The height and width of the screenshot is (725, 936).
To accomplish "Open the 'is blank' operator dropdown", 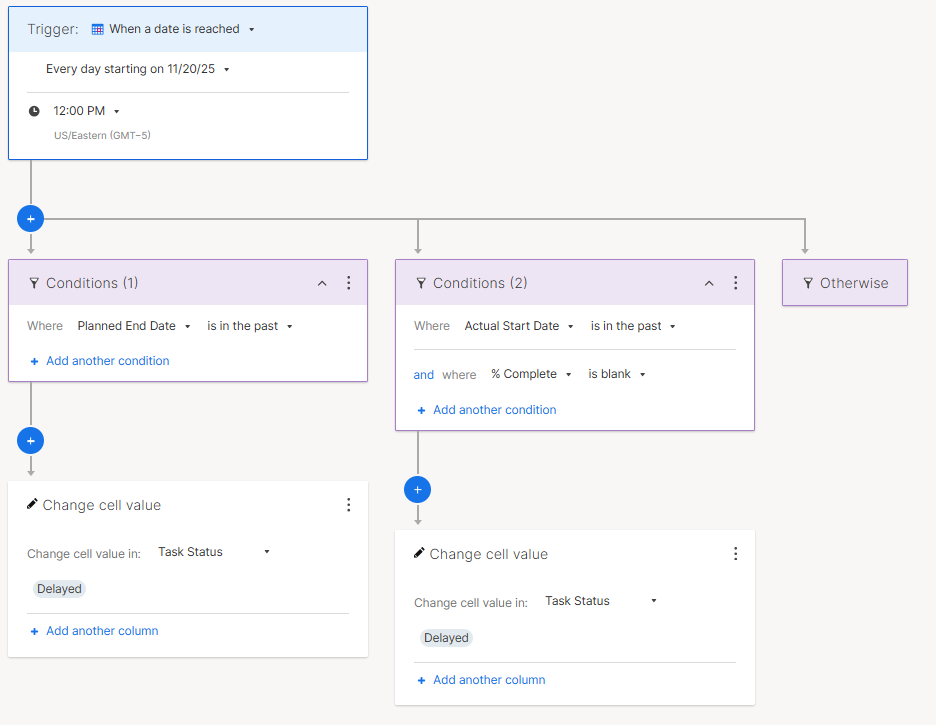I will [617, 374].
